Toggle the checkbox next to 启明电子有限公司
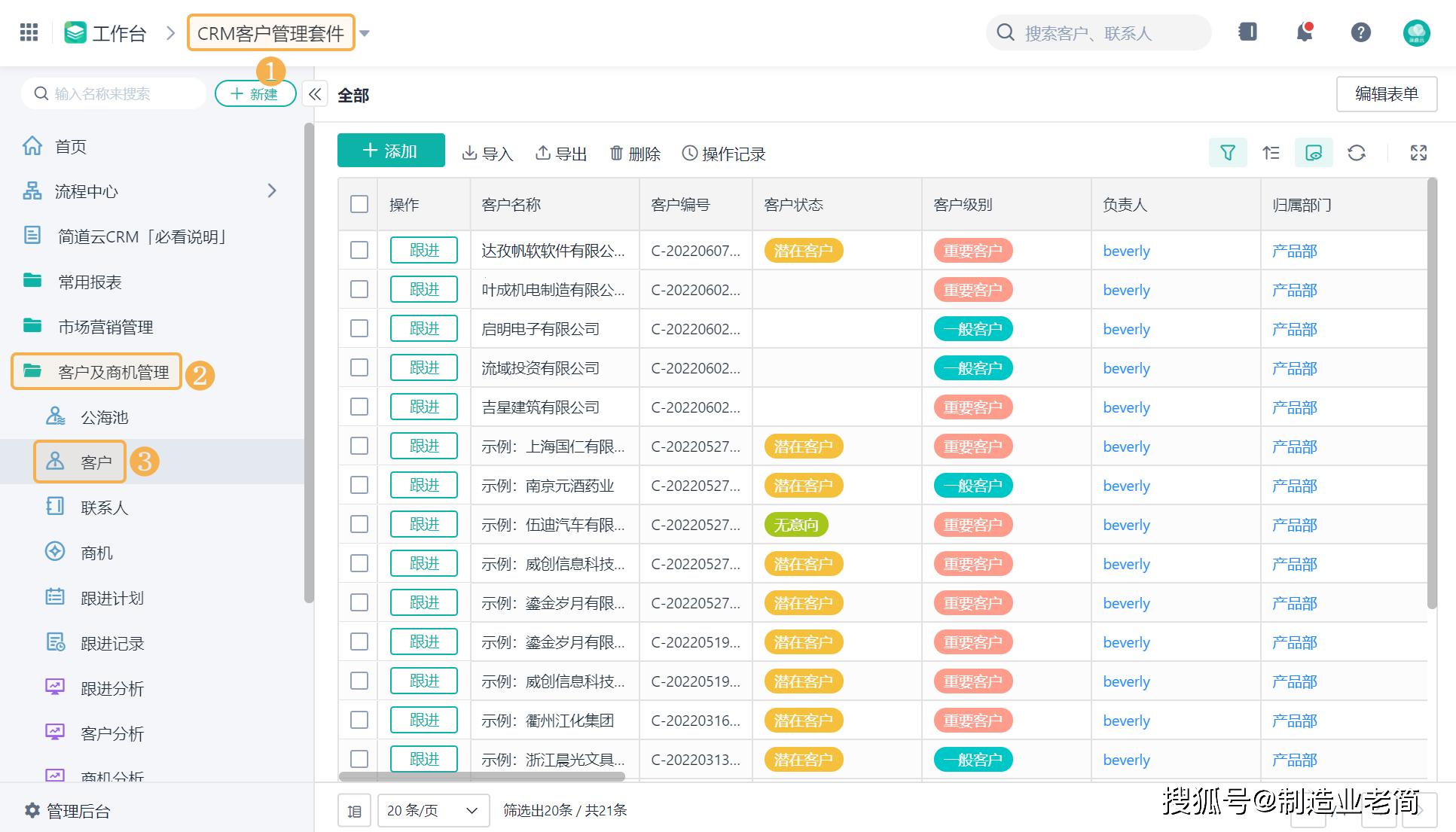Image resolution: width=1456 pixels, height=832 pixels. coord(359,330)
